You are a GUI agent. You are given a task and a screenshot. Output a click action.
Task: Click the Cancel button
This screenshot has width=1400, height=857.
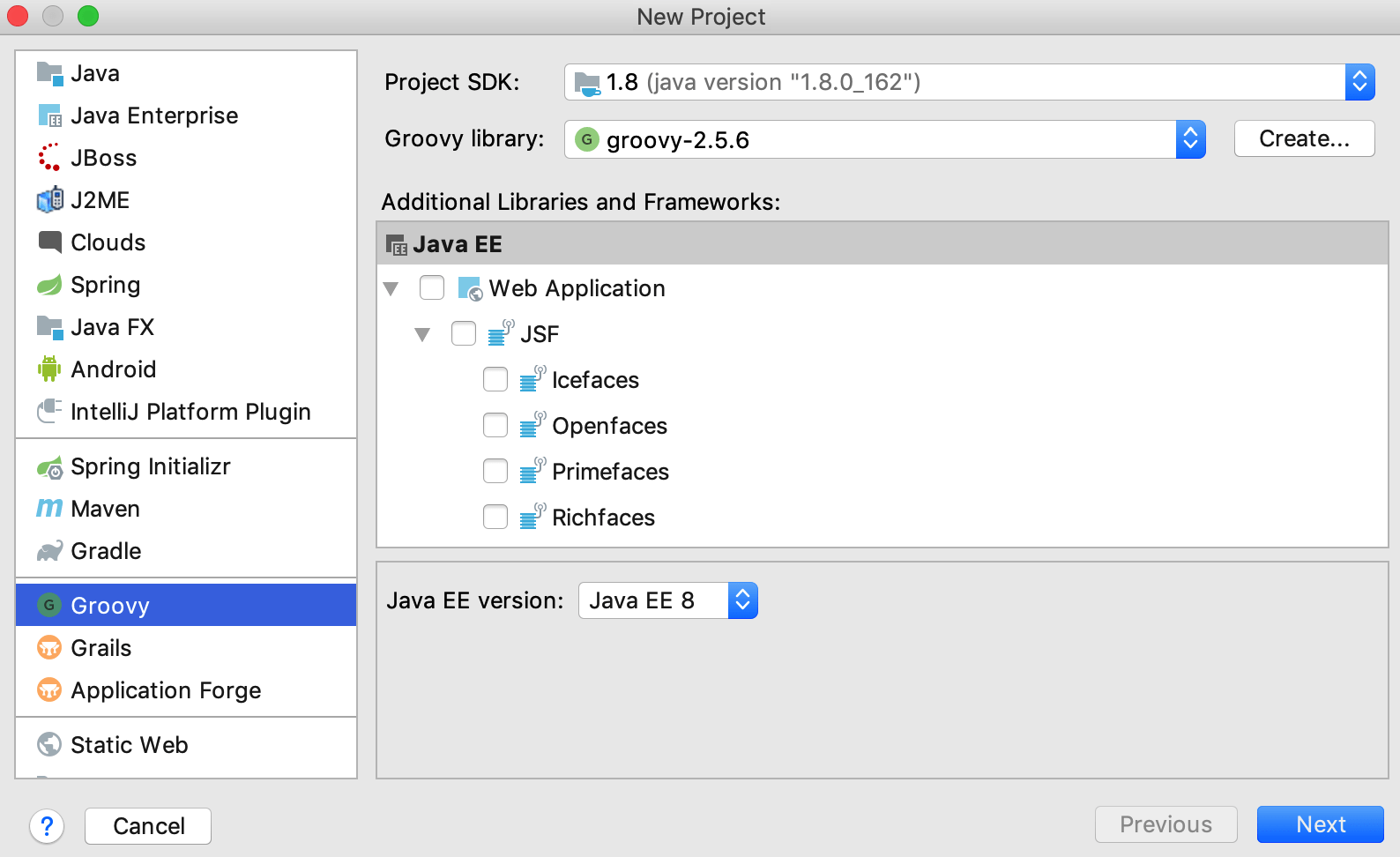tap(148, 826)
